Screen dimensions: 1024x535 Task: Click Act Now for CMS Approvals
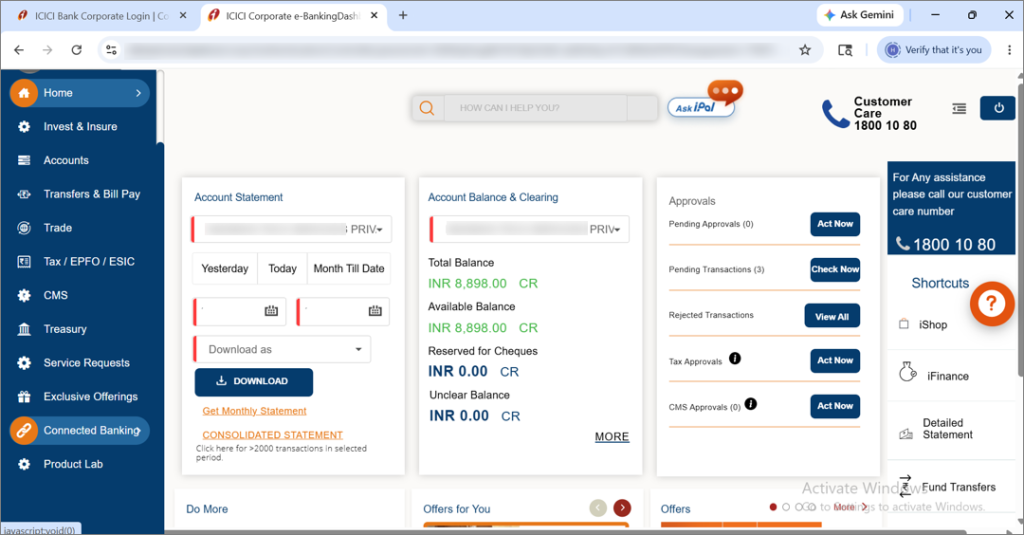(835, 406)
